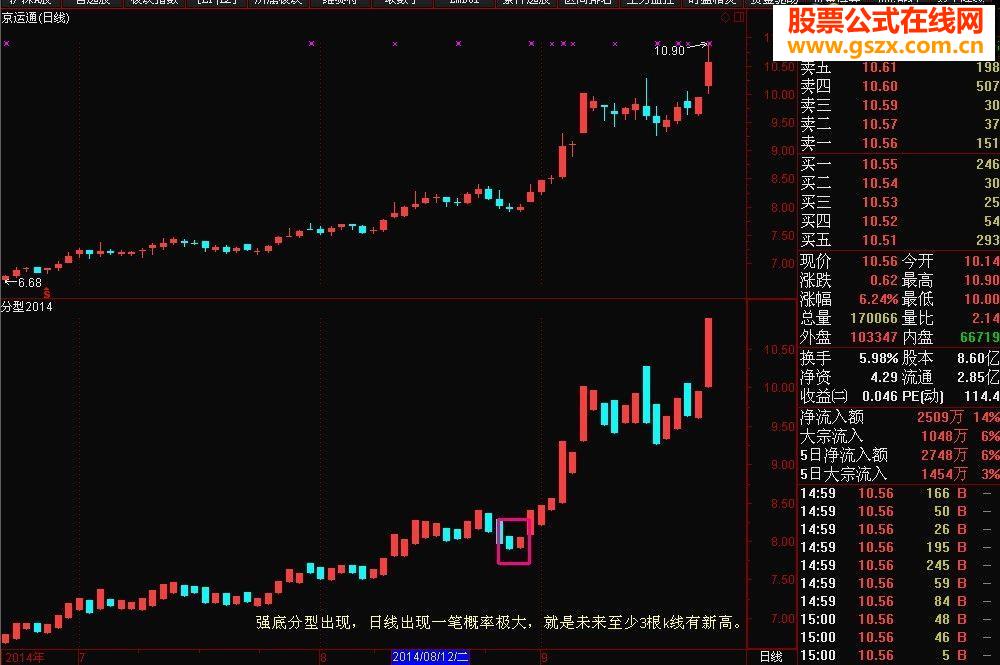Select the 14:59 tick with volume 245
The image size is (1000, 665).
899,566
